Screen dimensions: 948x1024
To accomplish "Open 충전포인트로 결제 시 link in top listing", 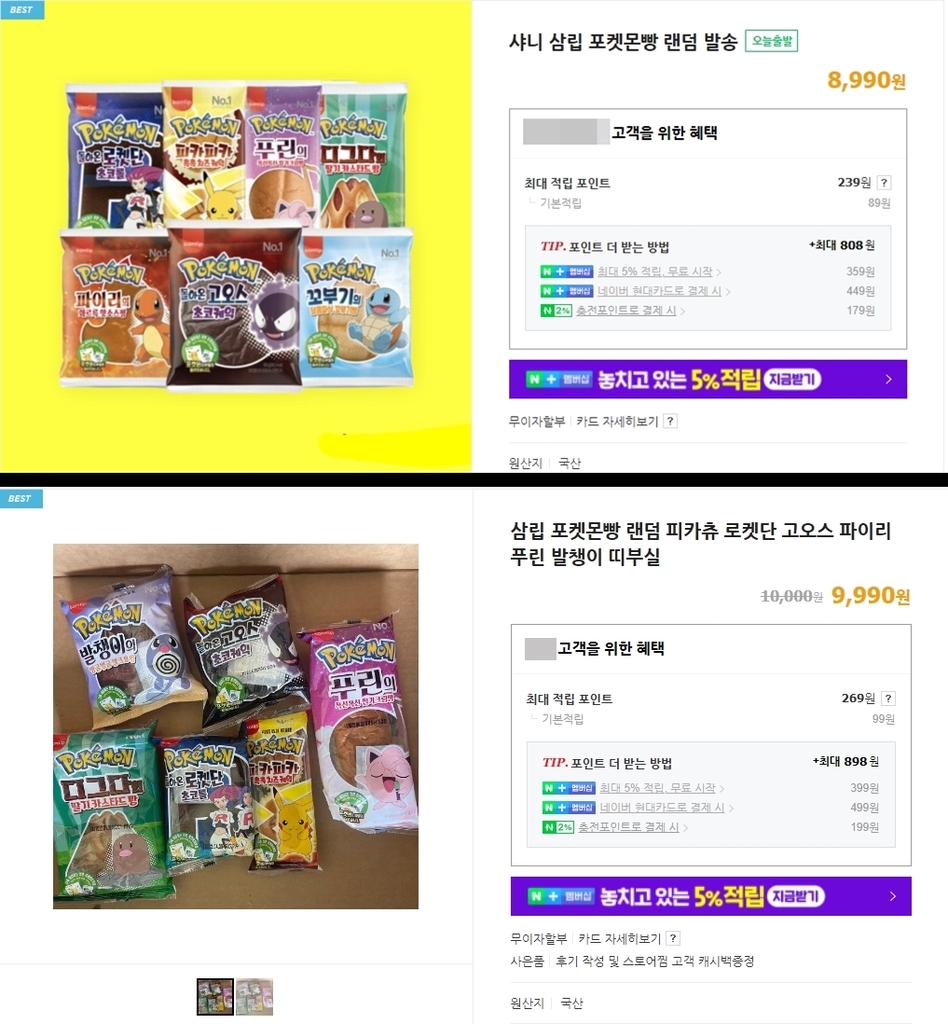I will coord(626,311).
